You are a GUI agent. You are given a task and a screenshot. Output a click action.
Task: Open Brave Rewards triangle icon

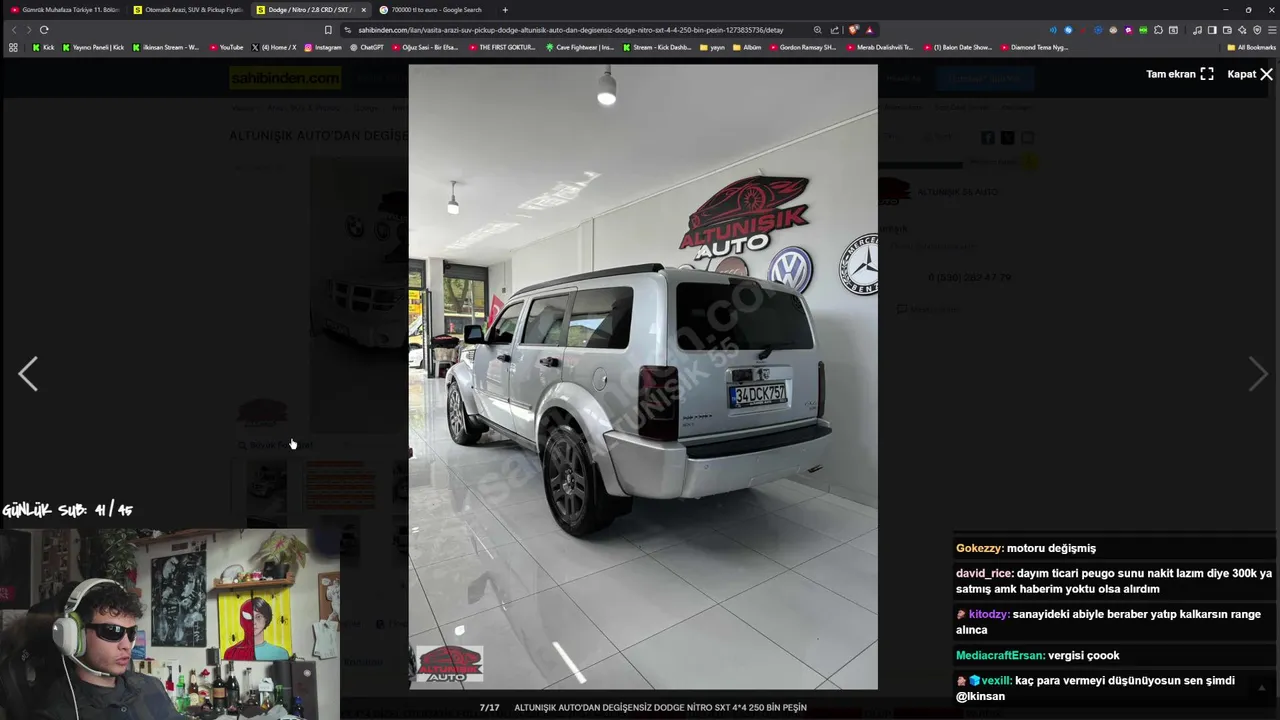coord(869,30)
